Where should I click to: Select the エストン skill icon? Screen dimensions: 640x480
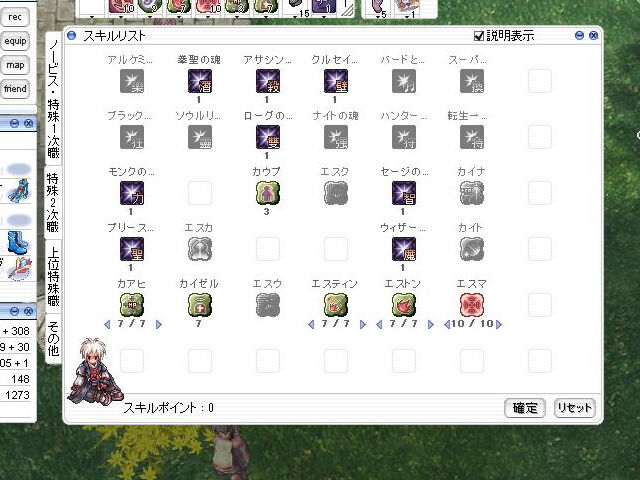[x=404, y=304]
